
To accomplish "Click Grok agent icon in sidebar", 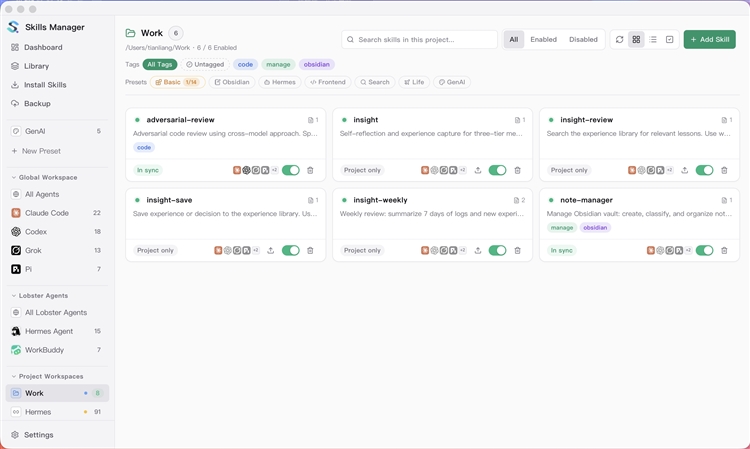I will pos(16,251).
